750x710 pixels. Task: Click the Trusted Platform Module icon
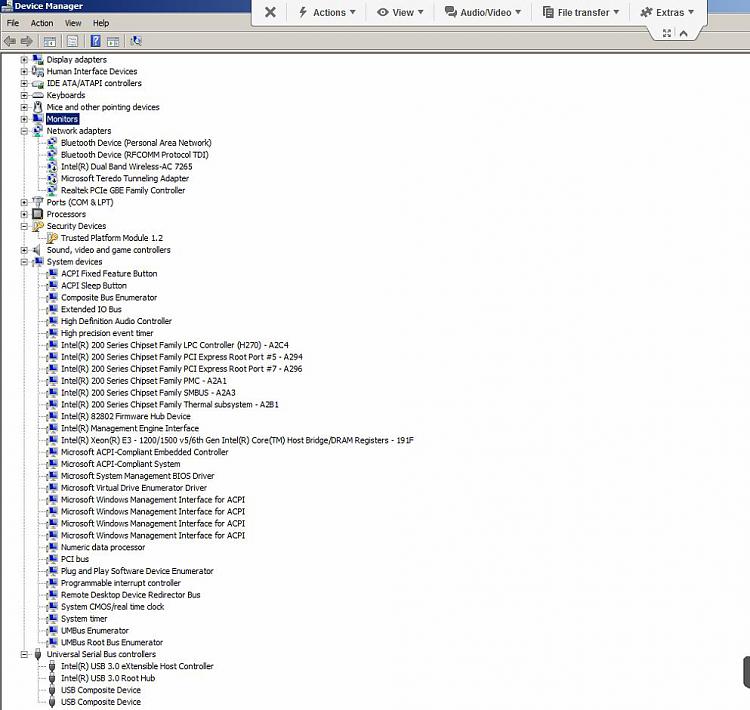[52, 238]
